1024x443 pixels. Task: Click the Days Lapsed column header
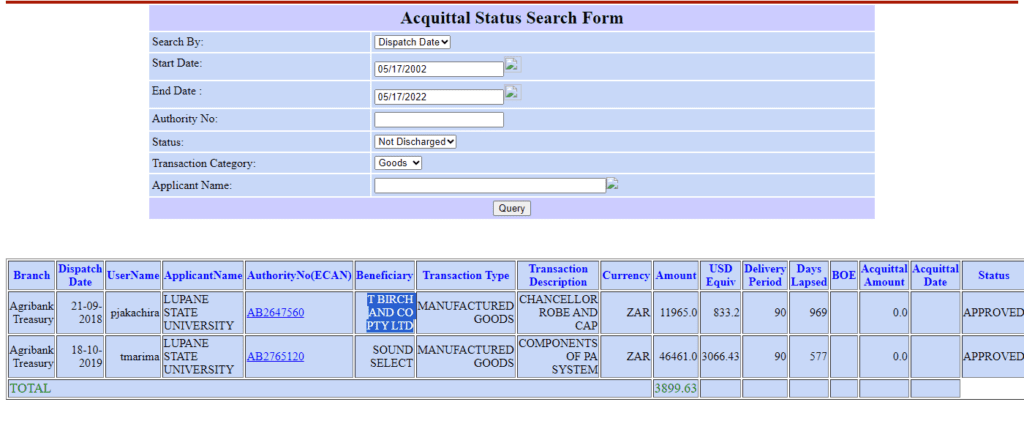tap(808, 276)
